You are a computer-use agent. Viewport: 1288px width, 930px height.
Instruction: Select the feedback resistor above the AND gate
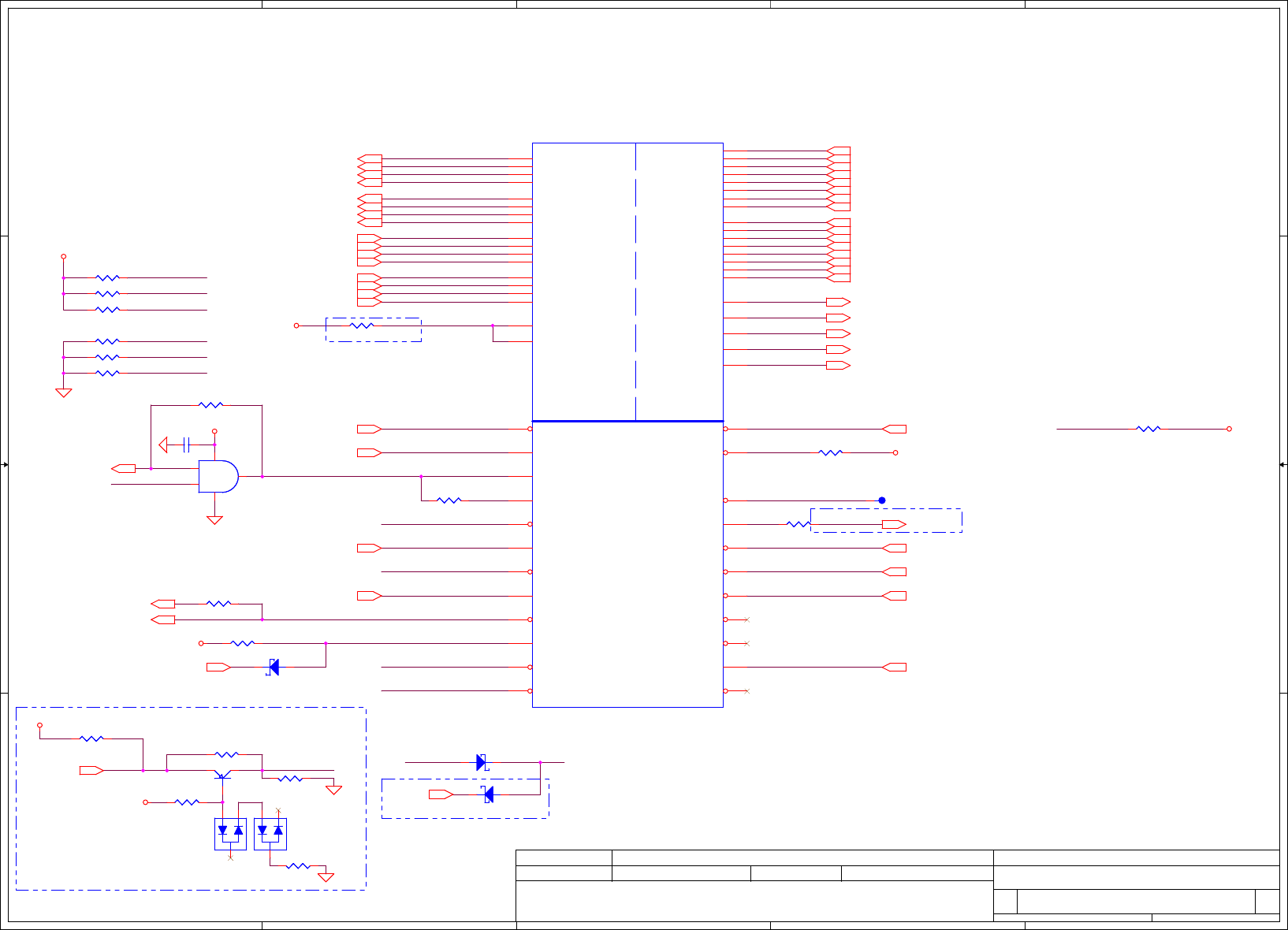click(x=210, y=405)
